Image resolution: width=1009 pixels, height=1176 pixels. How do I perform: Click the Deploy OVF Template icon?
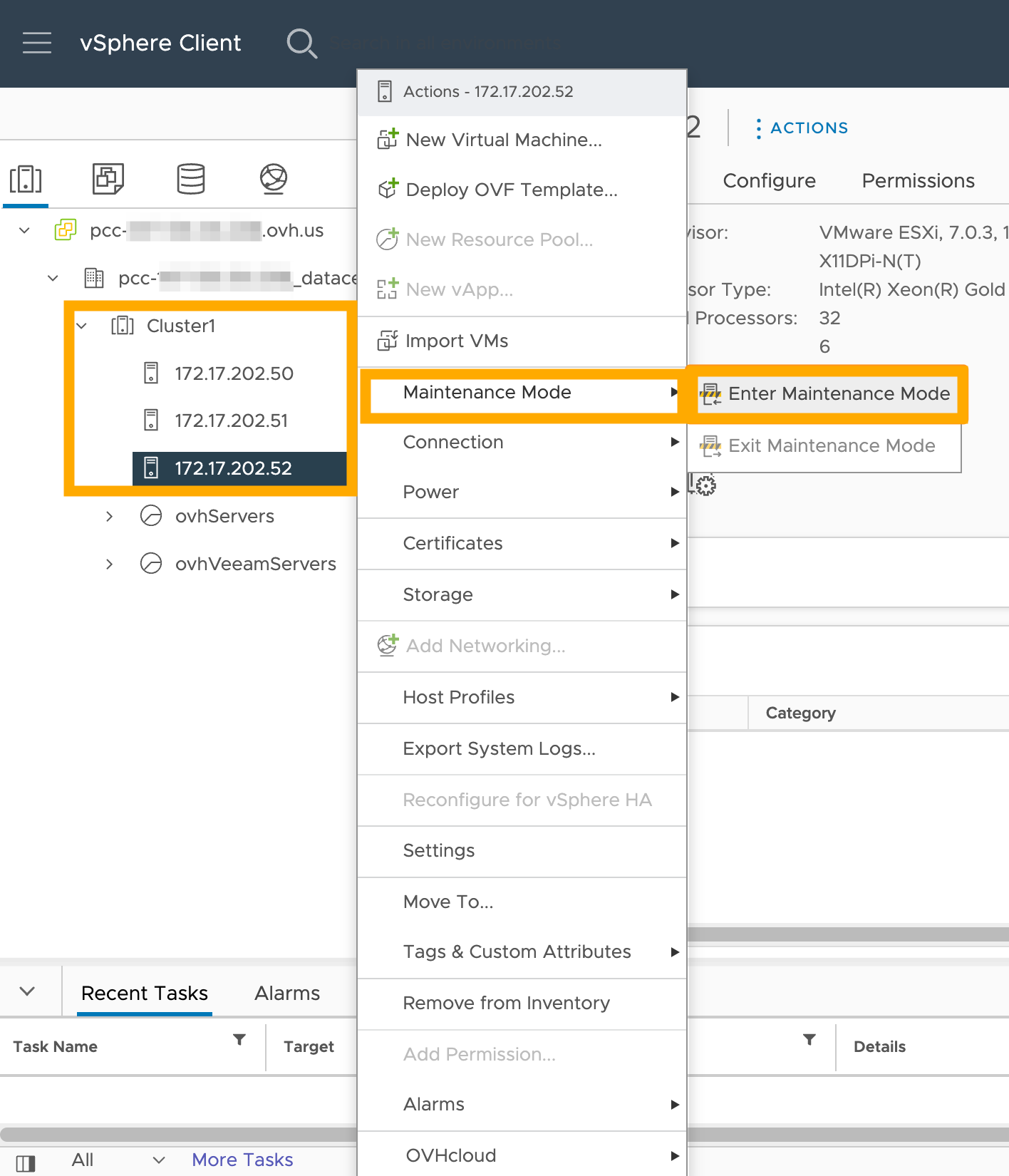[388, 189]
